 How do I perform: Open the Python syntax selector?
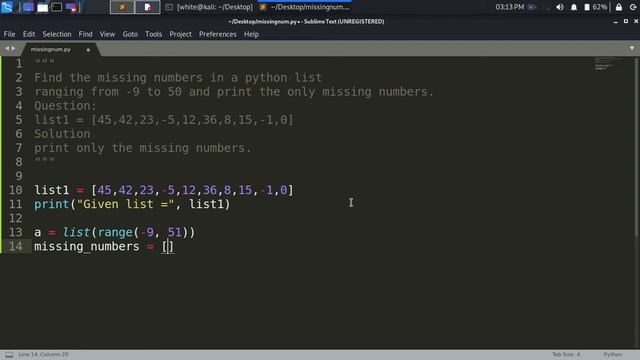613,355
